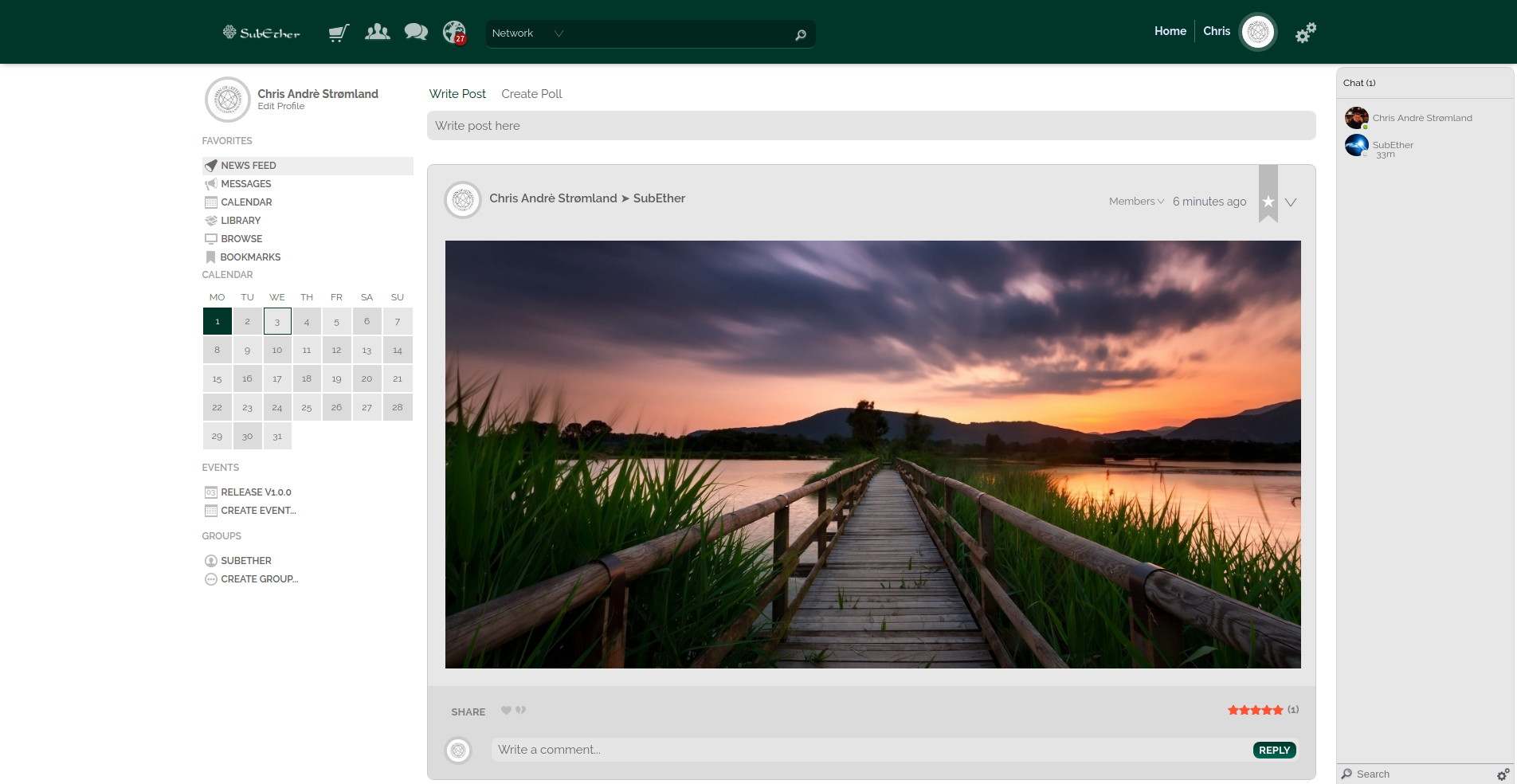
Task: Click the commenter avatar beside comment box
Action: pyautogui.click(x=458, y=750)
